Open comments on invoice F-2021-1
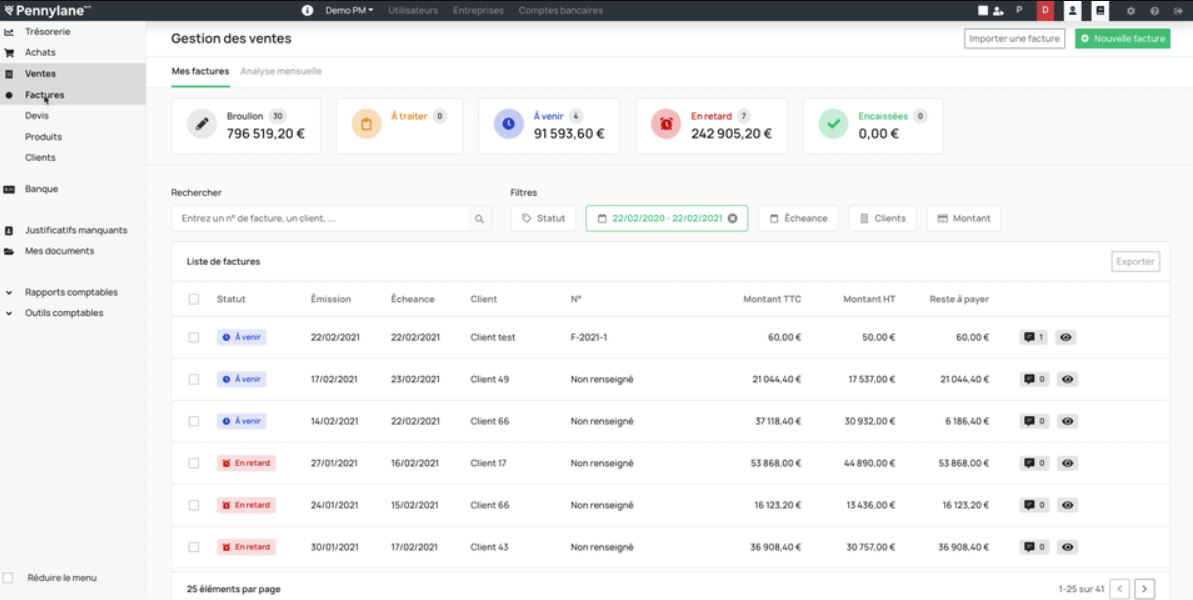The width and height of the screenshot is (1193, 600). click(x=1033, y=338)
